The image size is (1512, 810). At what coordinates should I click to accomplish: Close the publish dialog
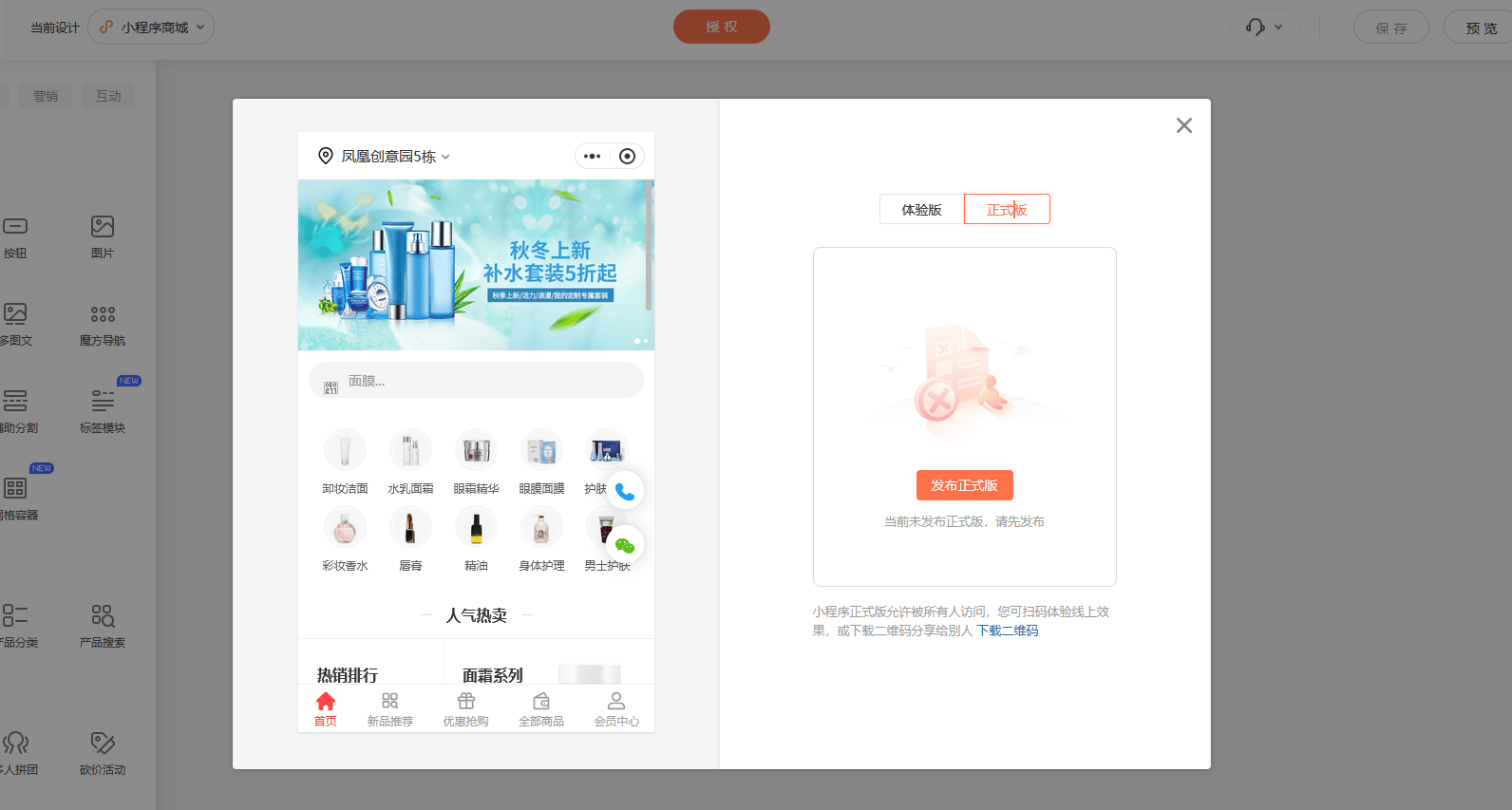[x=1183, y=125]
